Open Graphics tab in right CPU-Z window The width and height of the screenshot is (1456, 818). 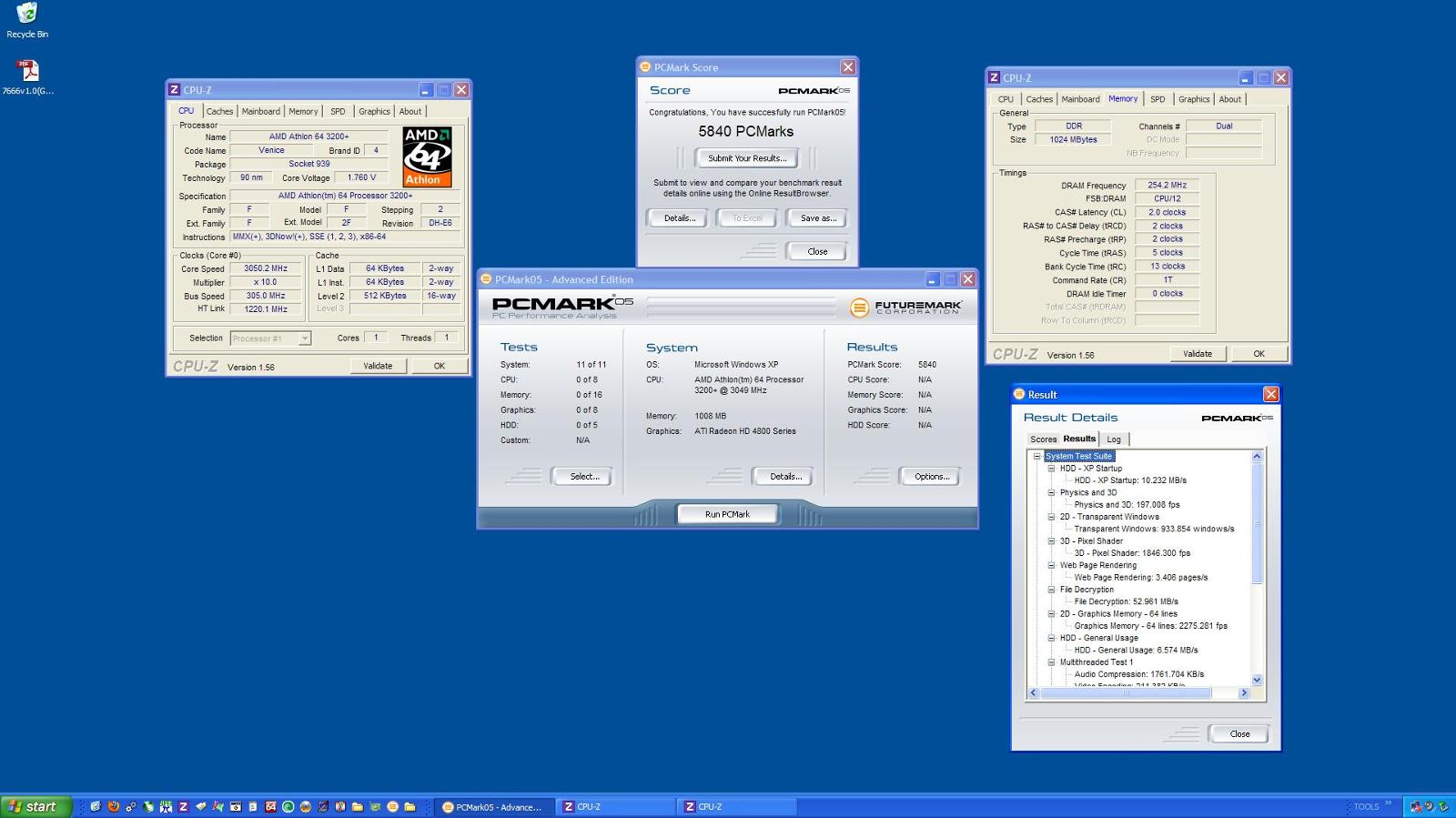[x=1194, y=99]
